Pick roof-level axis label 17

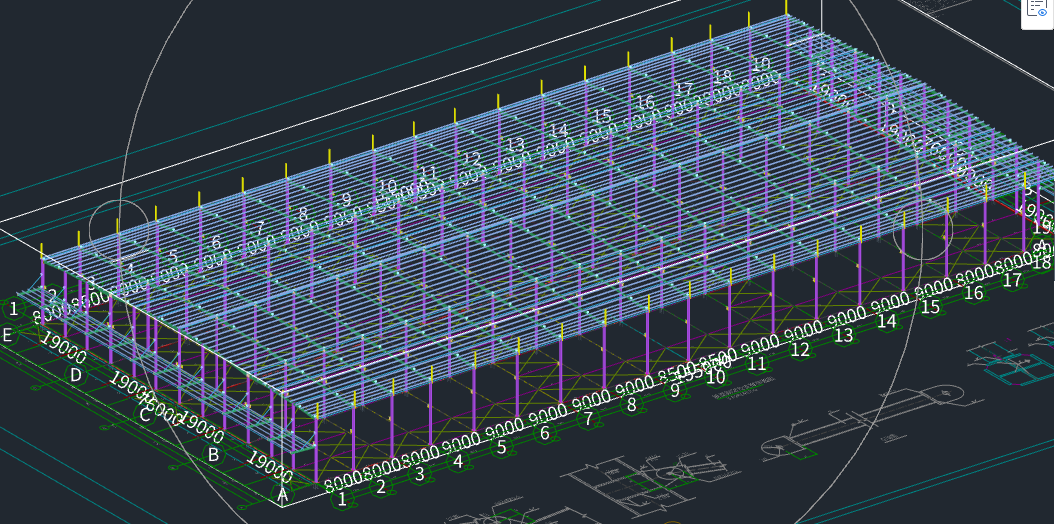coord(684,89)
